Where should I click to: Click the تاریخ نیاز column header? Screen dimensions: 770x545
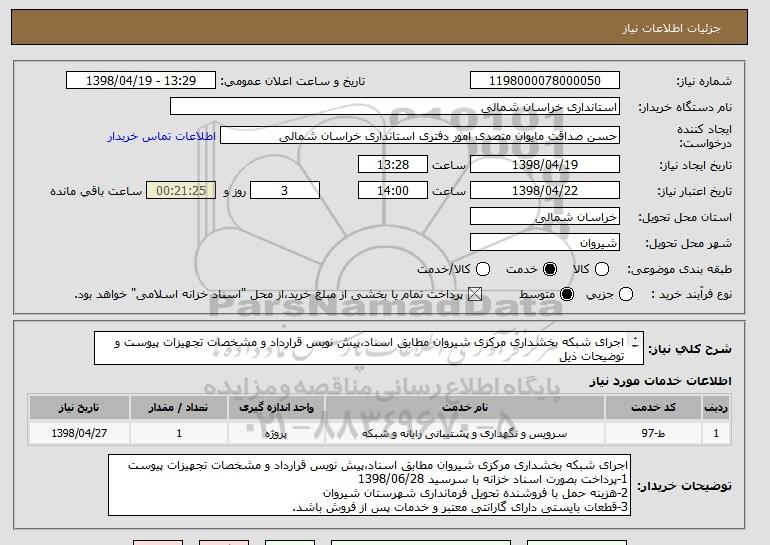[x=79, y=408]
